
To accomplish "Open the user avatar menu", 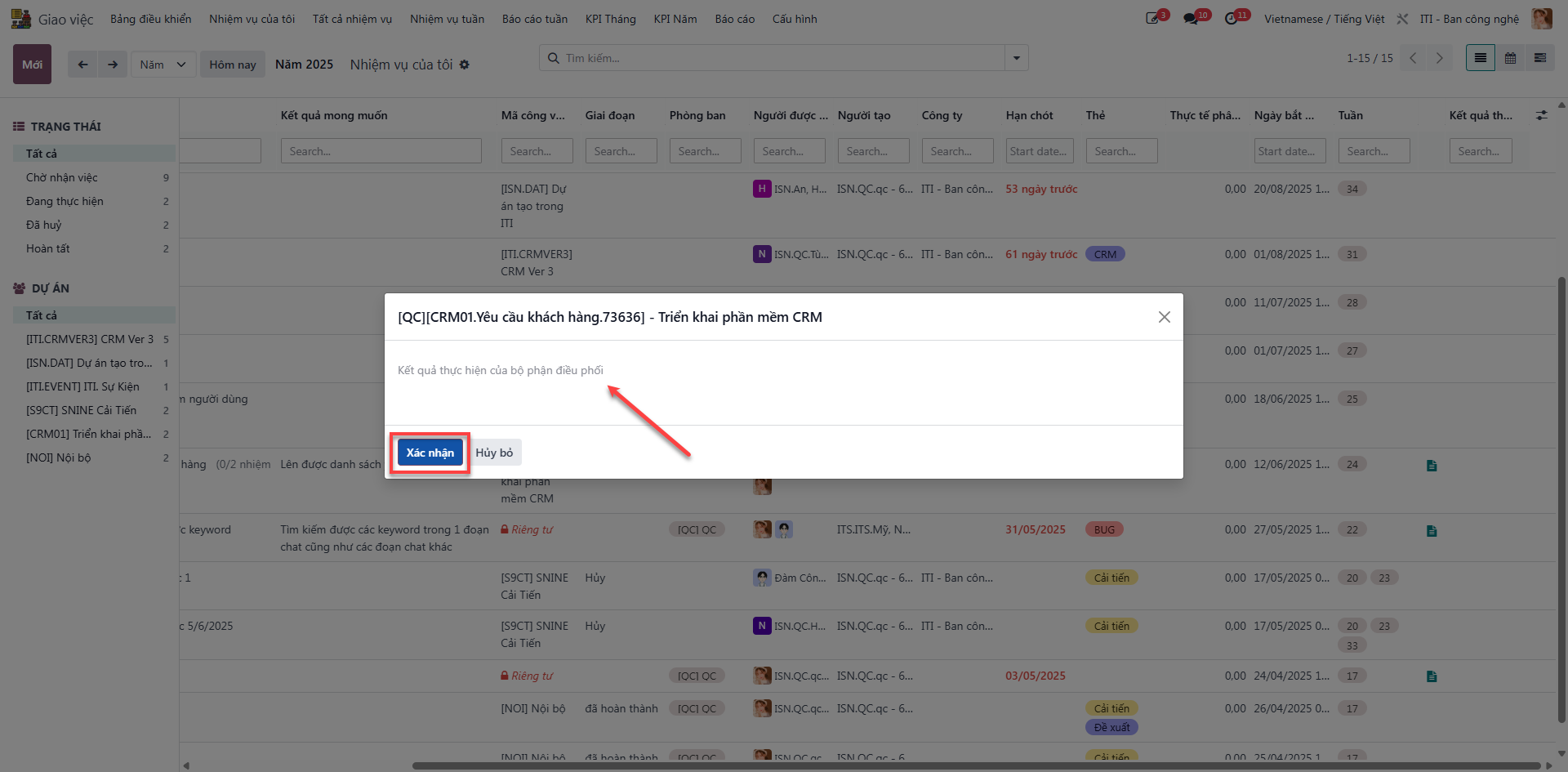I will 1542,19.
